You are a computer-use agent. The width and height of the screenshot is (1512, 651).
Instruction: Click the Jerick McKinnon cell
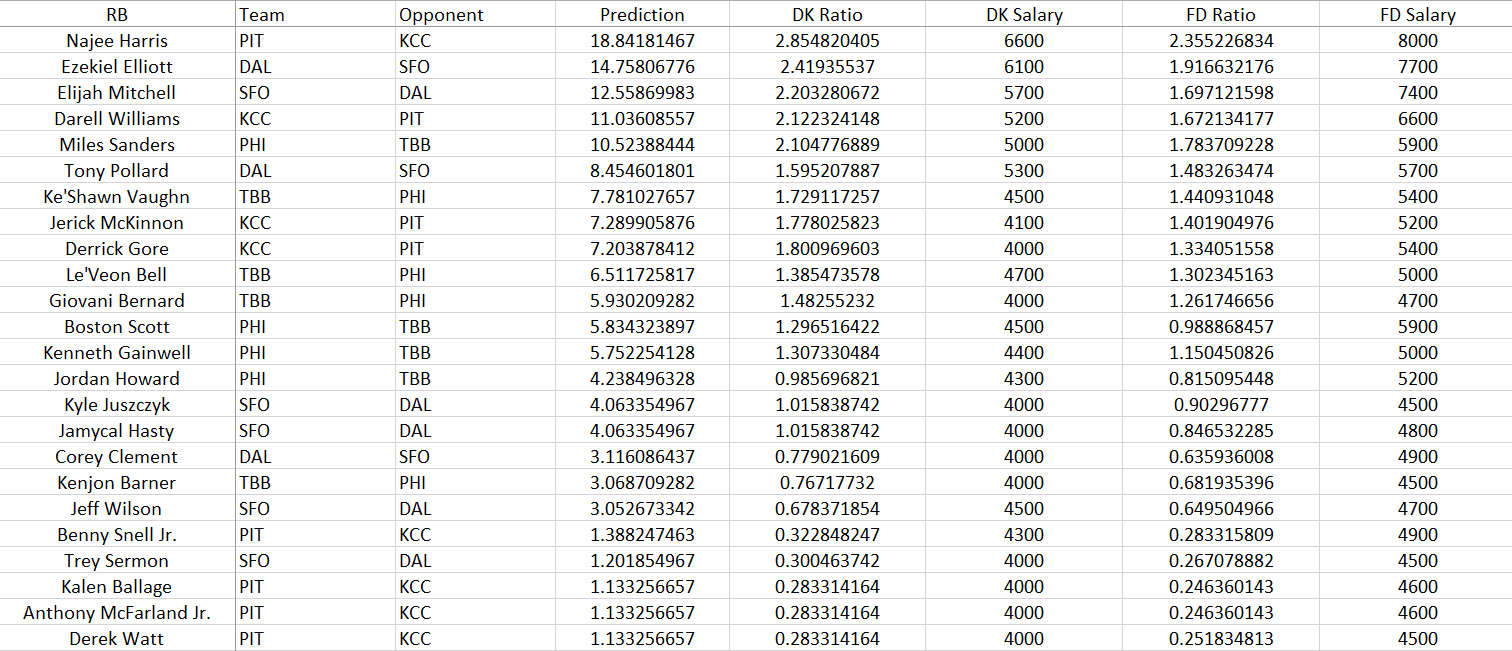tap(117, 223)
